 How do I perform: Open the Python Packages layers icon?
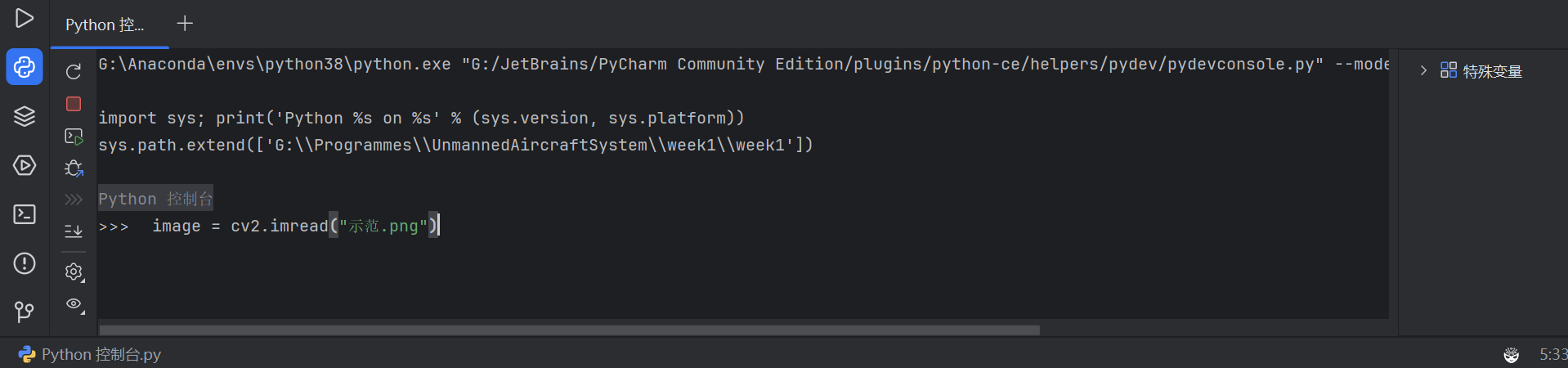click(25, 116)
